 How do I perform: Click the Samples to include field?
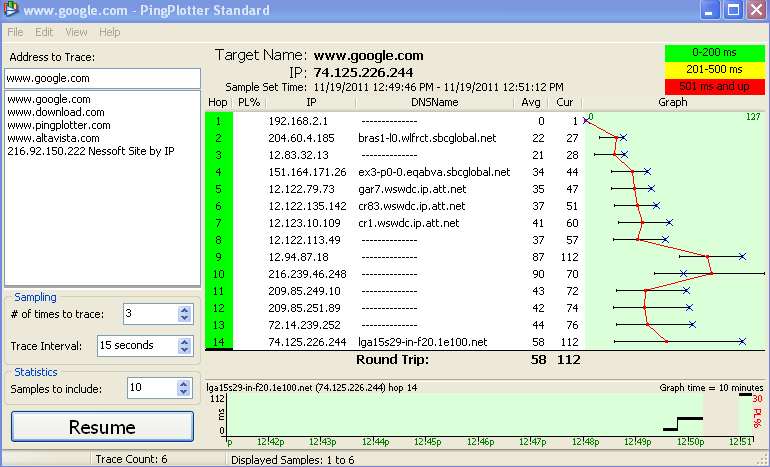pos(152,388)
